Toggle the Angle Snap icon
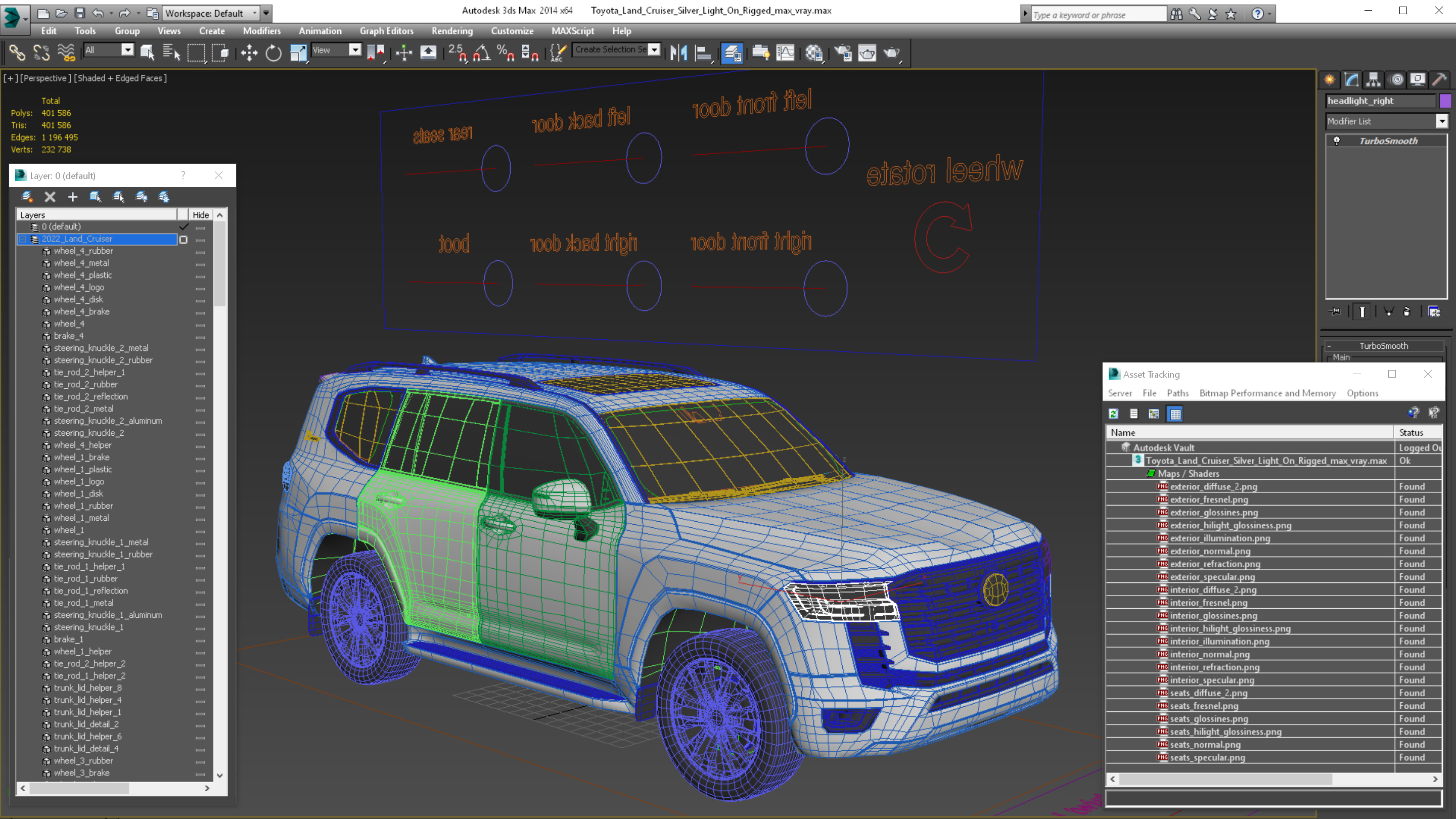 point(482,53)
